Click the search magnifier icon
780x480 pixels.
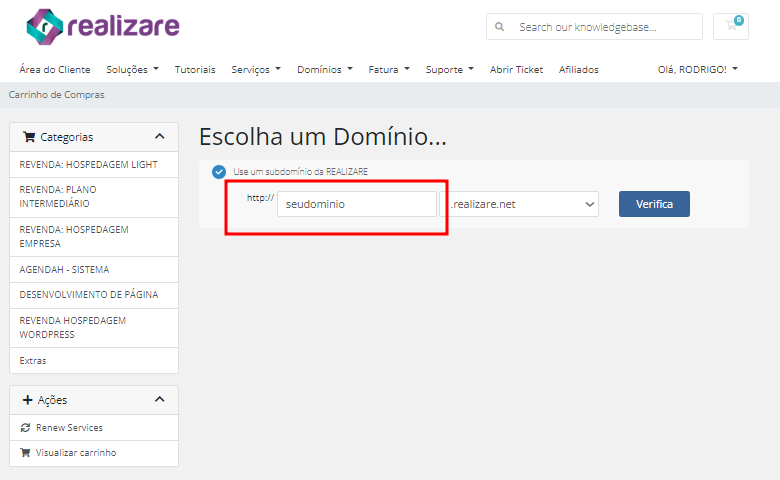coord(499,26)
